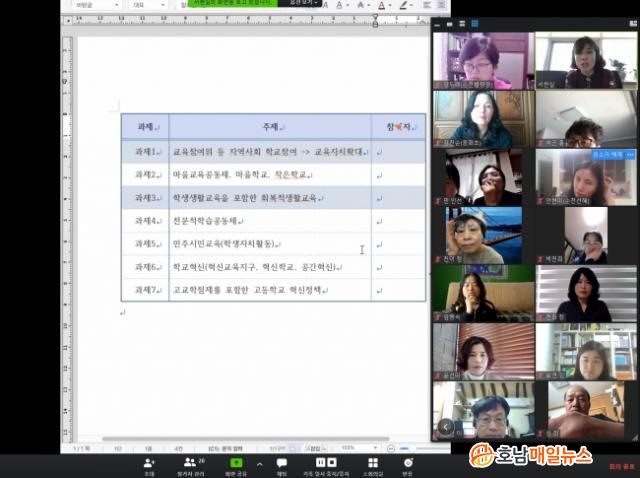The image size is (640, 478).
Task: Open the View Options (옵션 보기) dropdown
Action: point(299,4)
